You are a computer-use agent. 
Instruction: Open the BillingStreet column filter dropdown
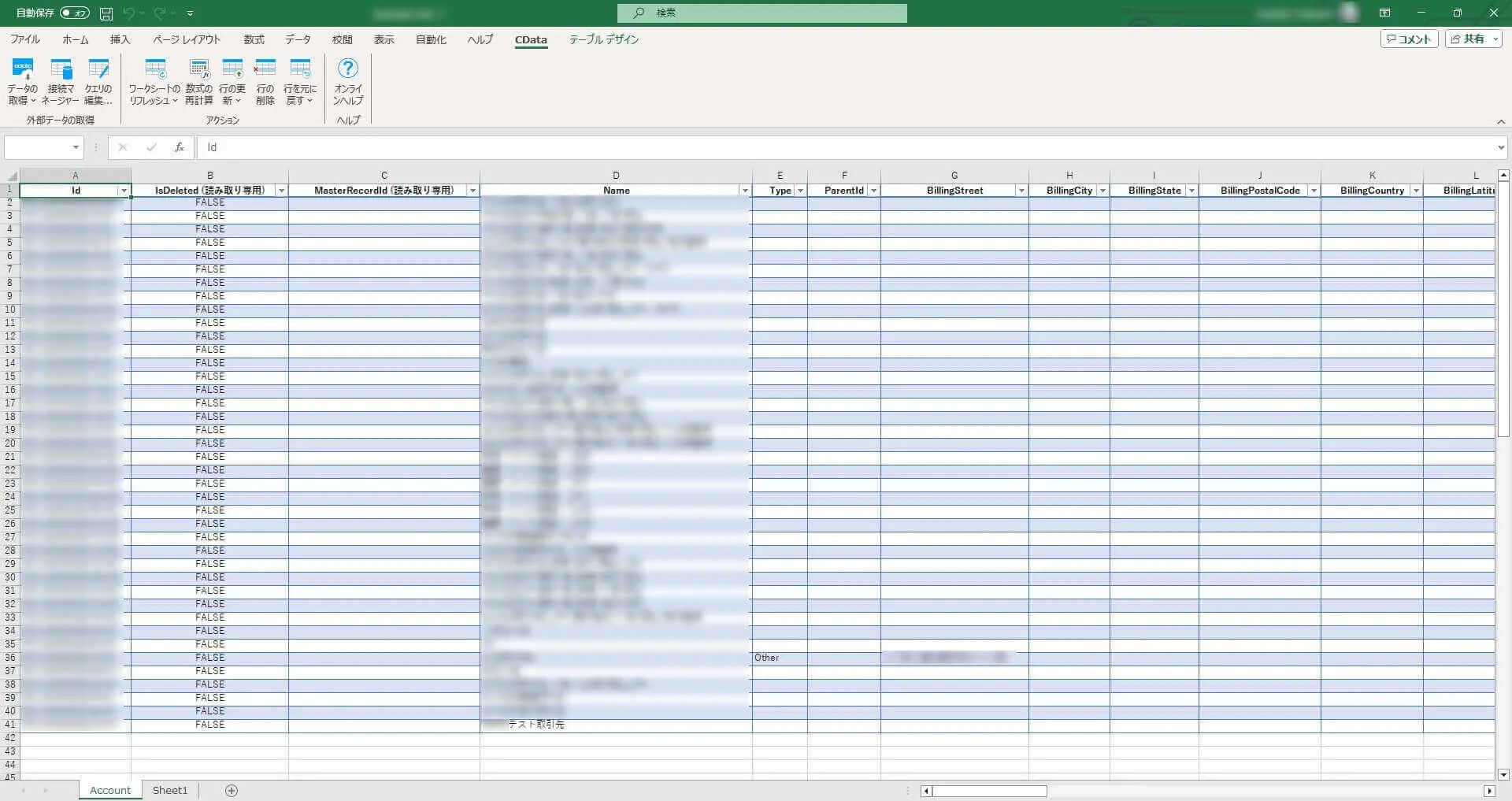(1021, 191)
